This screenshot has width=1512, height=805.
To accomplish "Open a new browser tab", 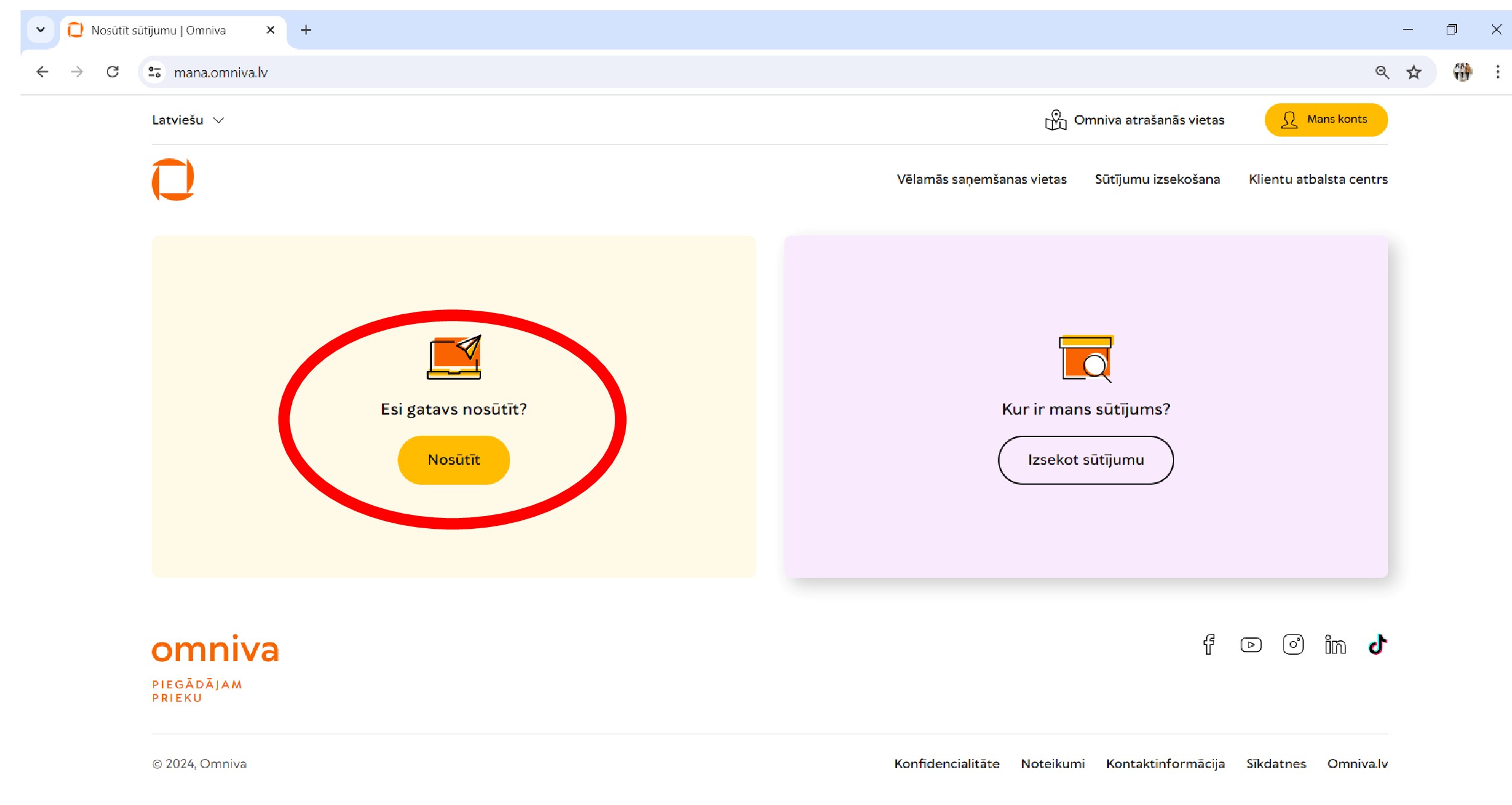I will (306, 30).
